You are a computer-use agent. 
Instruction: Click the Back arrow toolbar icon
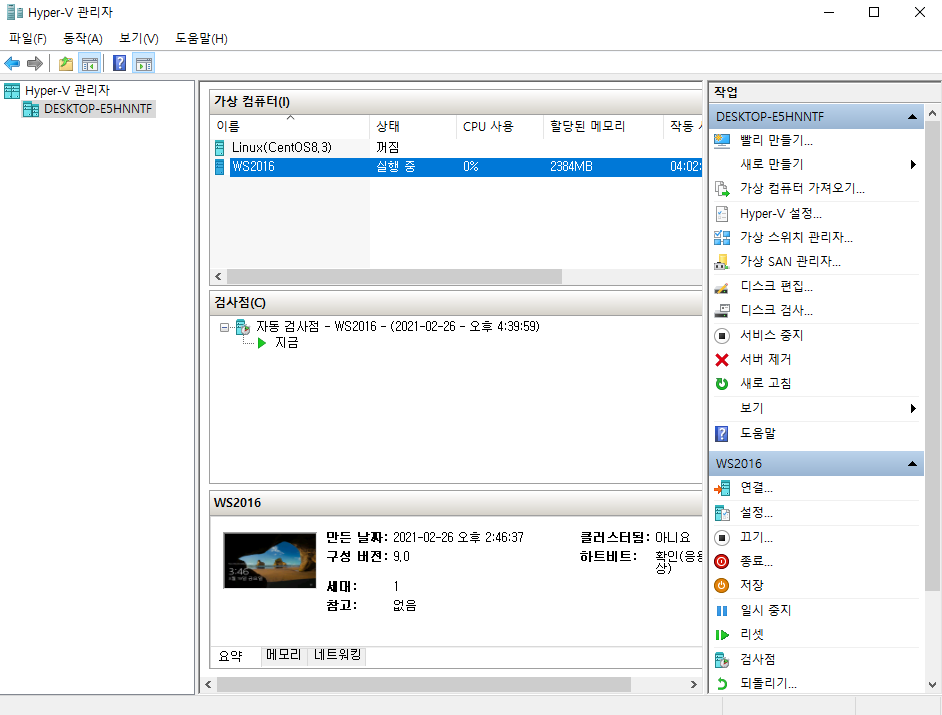pyautogui.click(x=12, y=63)
